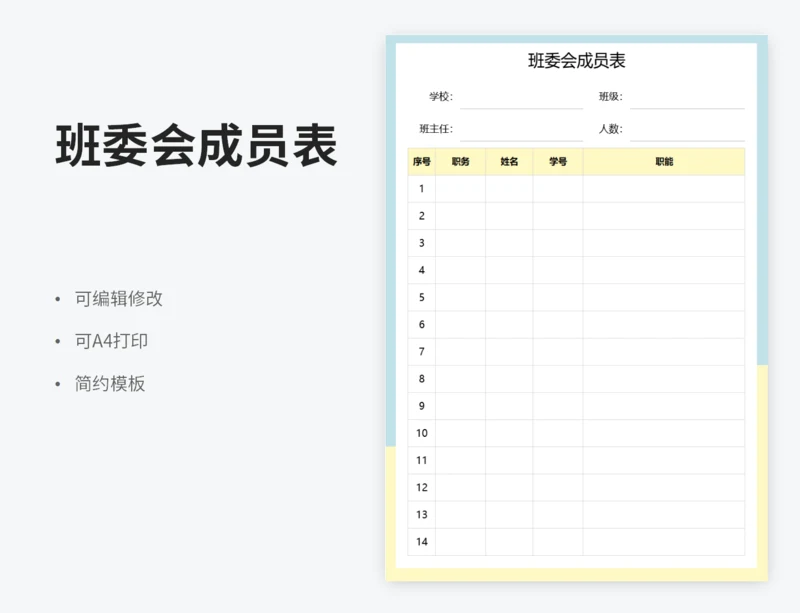Select row number 14 cell
Screen dimensions: 800x613
pyautogui.click(x=421, y=542)
